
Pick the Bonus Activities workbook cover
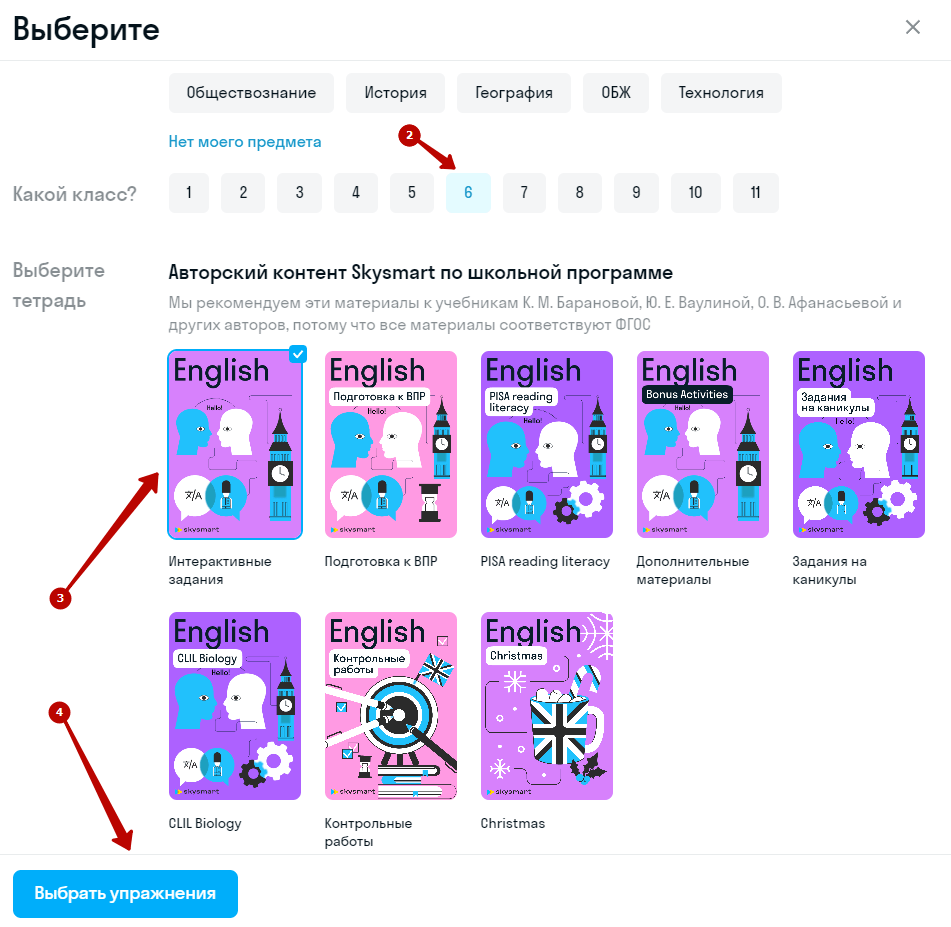click(703, 445)
